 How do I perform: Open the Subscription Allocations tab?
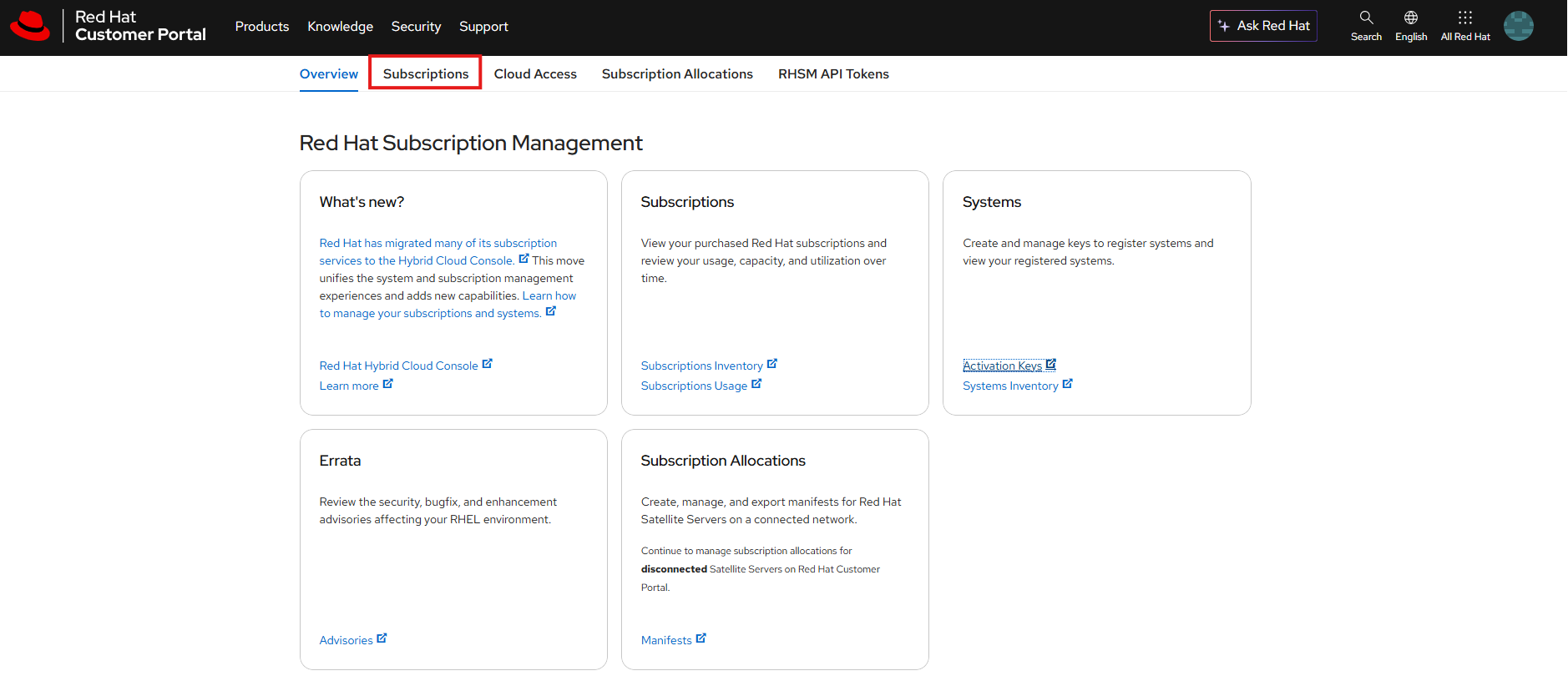click(677, 74)
